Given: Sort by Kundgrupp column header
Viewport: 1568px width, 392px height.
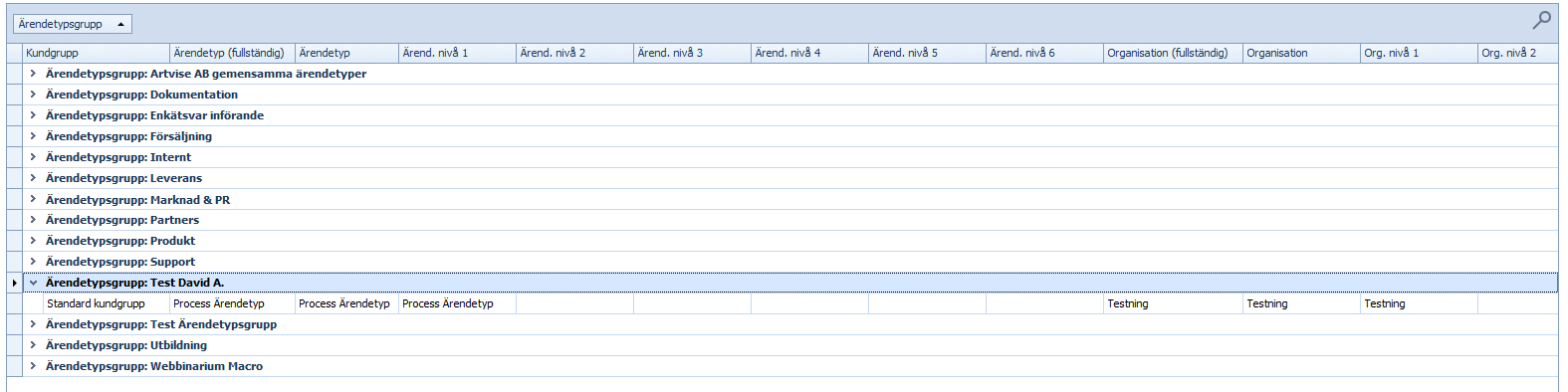Looking at the screenshot, I should point(97,53).
